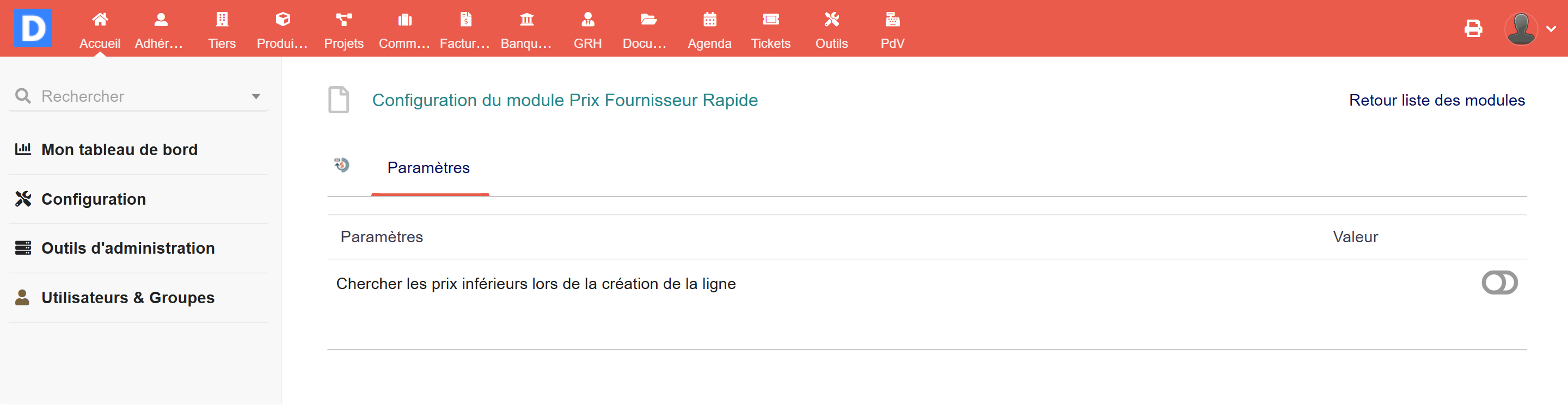Viewport: 1568px width, 405px height.
Task: Open the GRH human resources icon
Action: (587, 20)
